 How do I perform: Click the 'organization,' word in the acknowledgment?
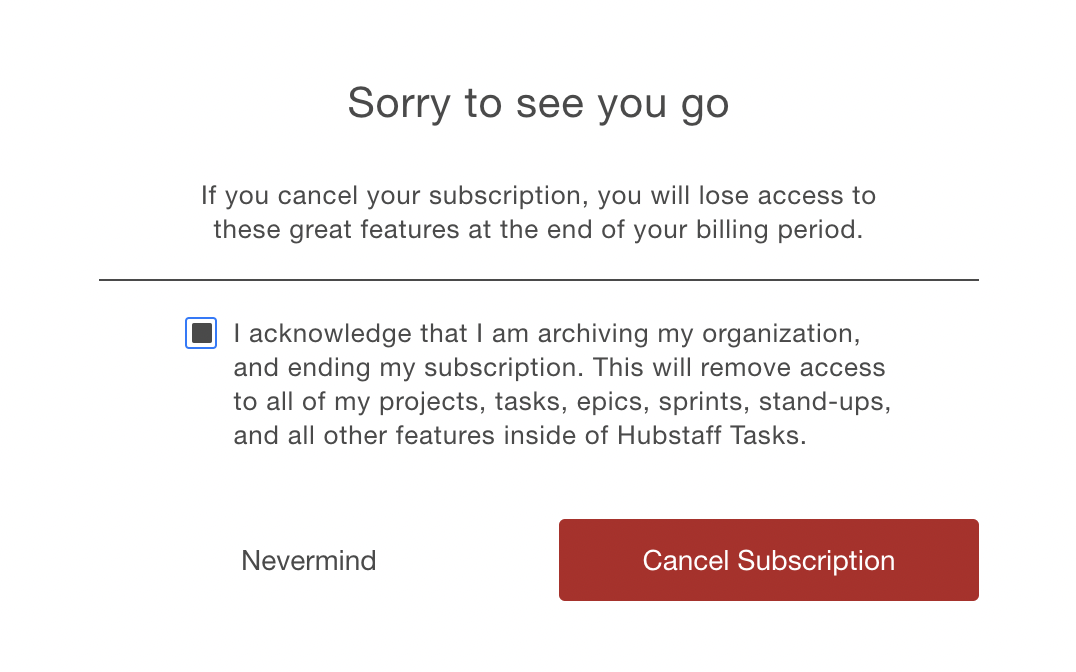point(781,334)
